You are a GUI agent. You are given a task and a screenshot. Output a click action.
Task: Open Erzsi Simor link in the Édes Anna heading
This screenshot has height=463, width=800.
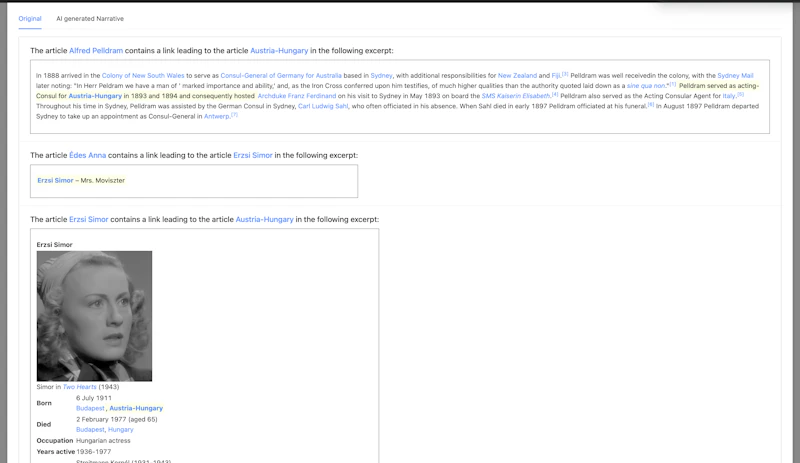pos(253,155)
